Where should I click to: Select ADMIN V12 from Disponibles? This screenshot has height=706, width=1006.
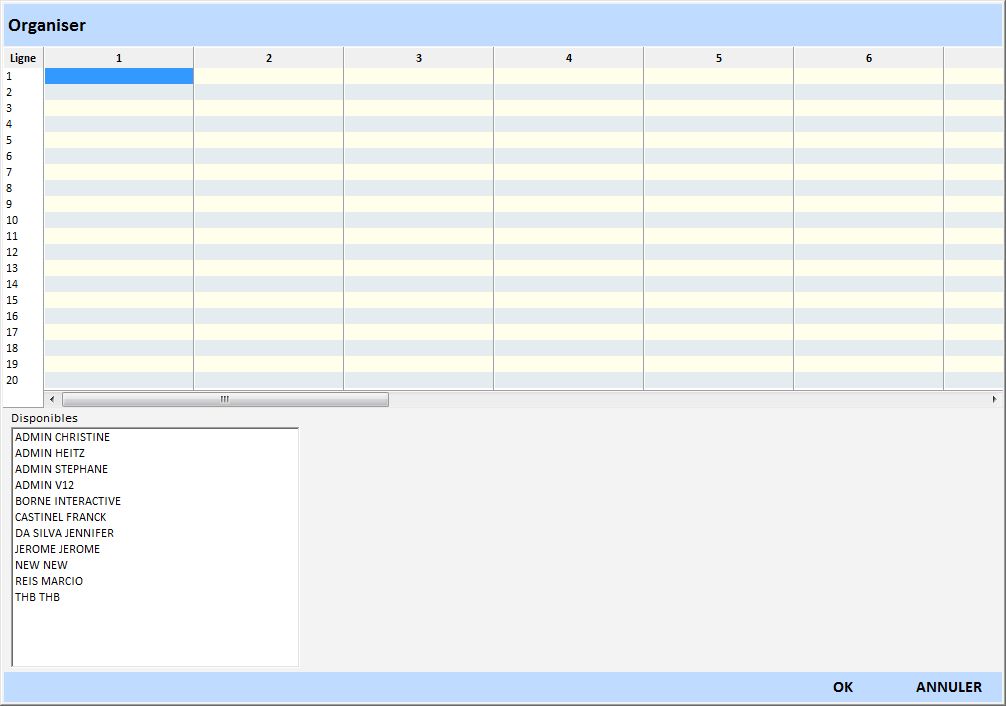43,485
